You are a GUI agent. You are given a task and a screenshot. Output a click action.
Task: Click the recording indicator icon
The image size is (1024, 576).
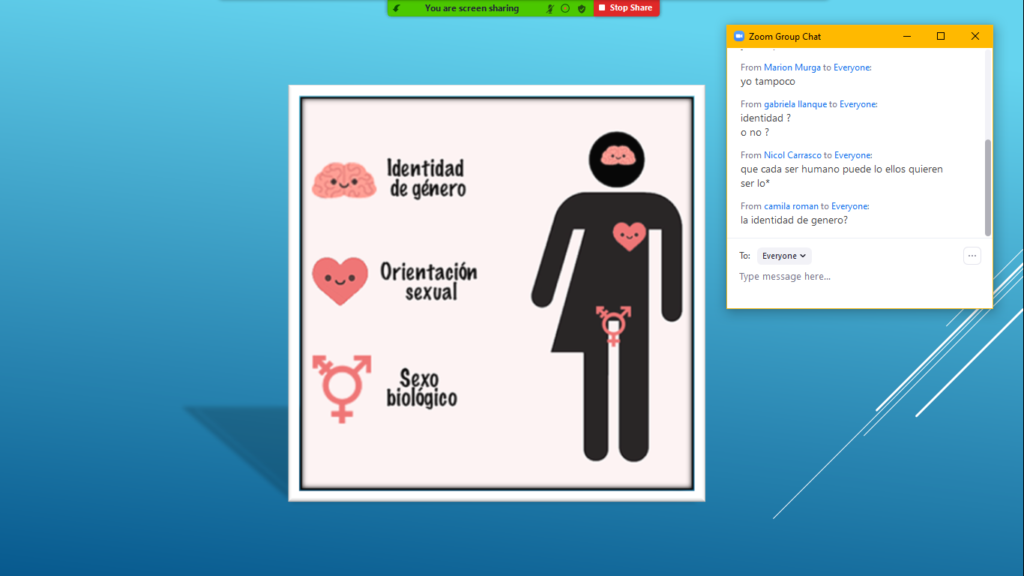[565, 8]
